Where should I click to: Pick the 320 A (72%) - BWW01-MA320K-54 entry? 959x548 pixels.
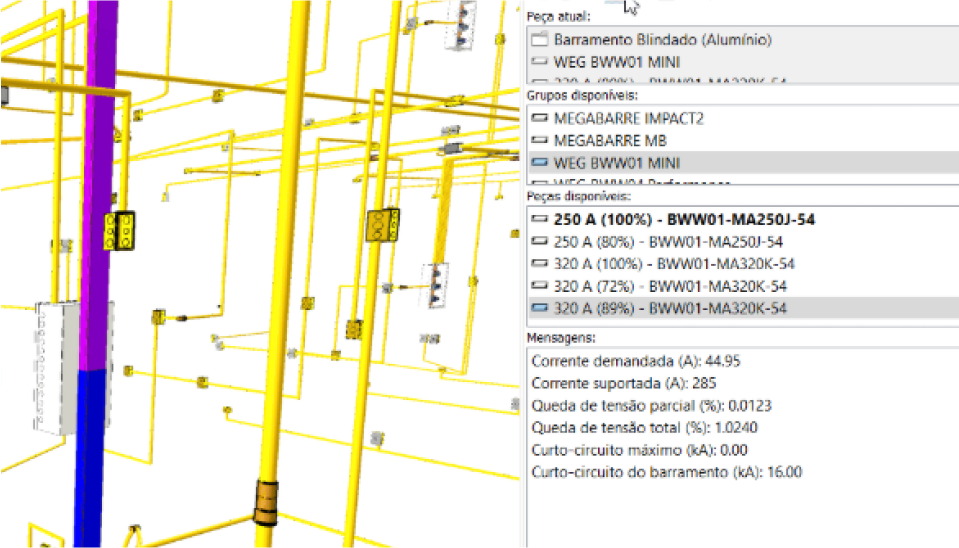coord(670,287)
